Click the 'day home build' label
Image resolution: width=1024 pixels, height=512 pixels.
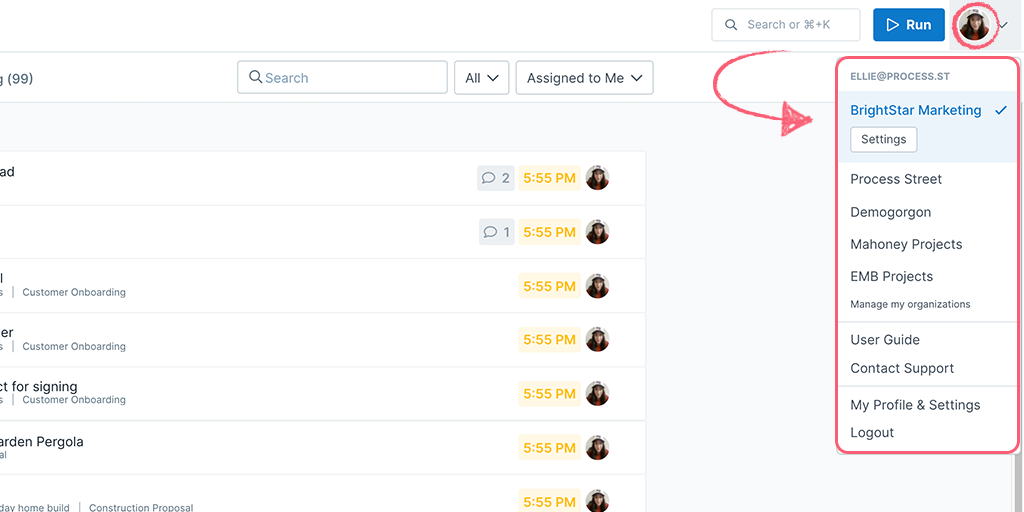point(35,507)
